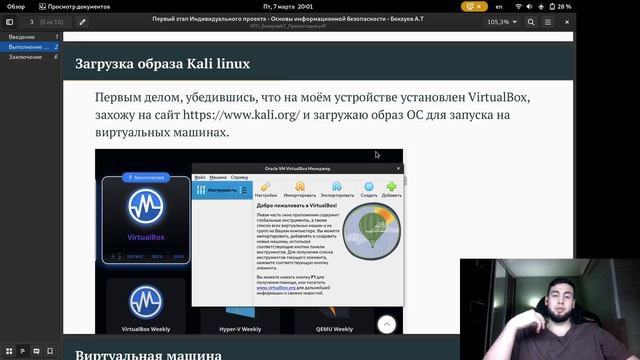Click the Виртуальная машина heading
Image resolution: width=640 pixels, height=360 pixels.
(148, 354)
